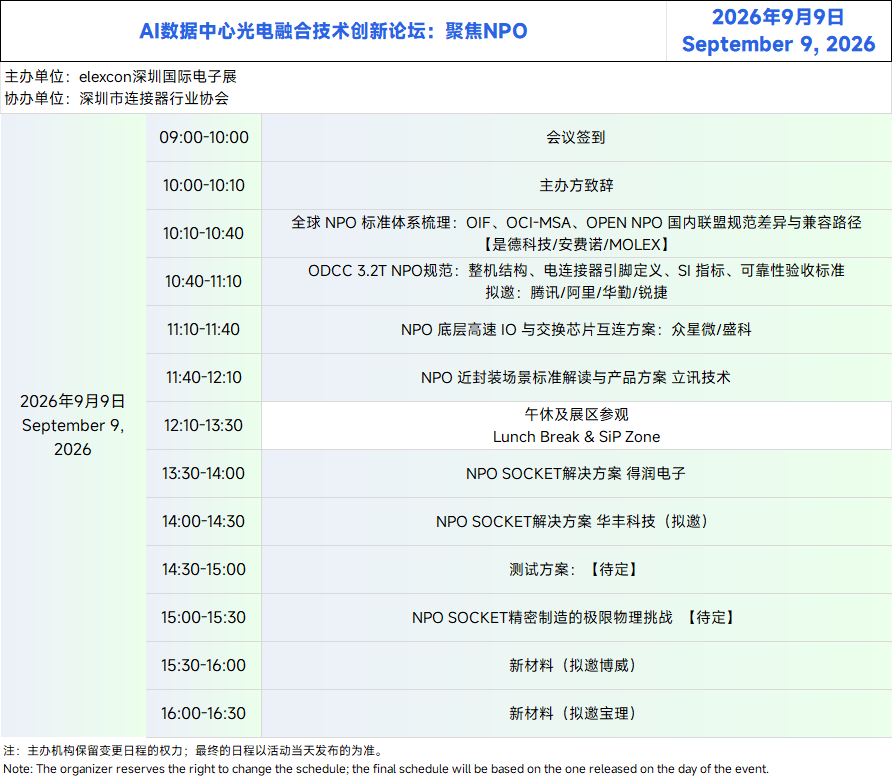Image resolution: width=893 pixels, height=784 pixels.
Task: Click the session '会议签到'
Action: [576, 137]
